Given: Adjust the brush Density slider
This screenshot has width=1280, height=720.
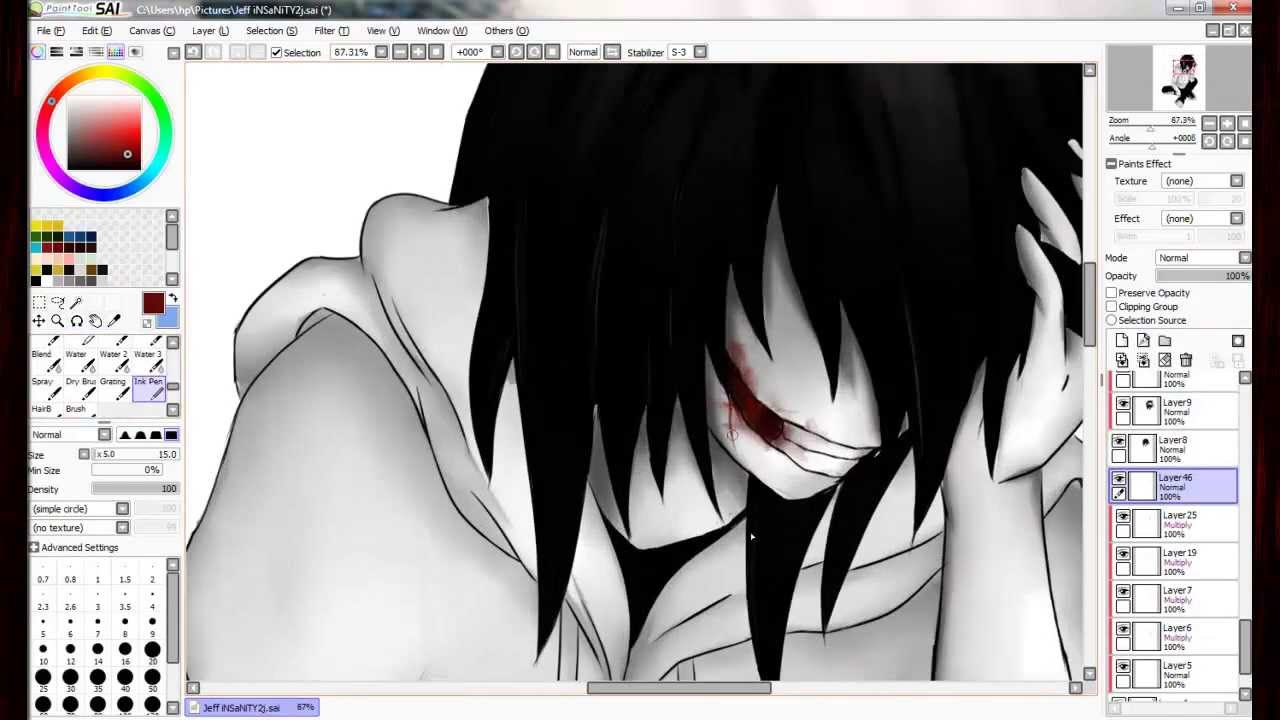Looking at the screenshot, I should pyautogui.click(x=134, y=489).
